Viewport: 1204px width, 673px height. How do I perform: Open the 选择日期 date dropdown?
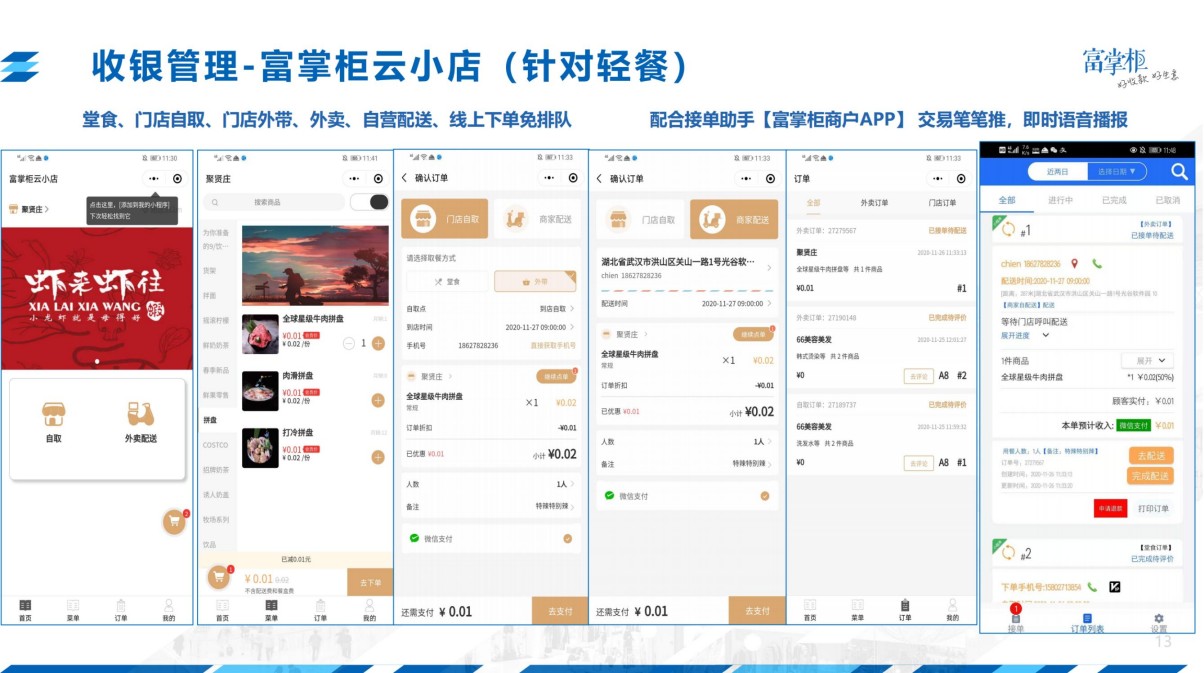pos(1115,171)
